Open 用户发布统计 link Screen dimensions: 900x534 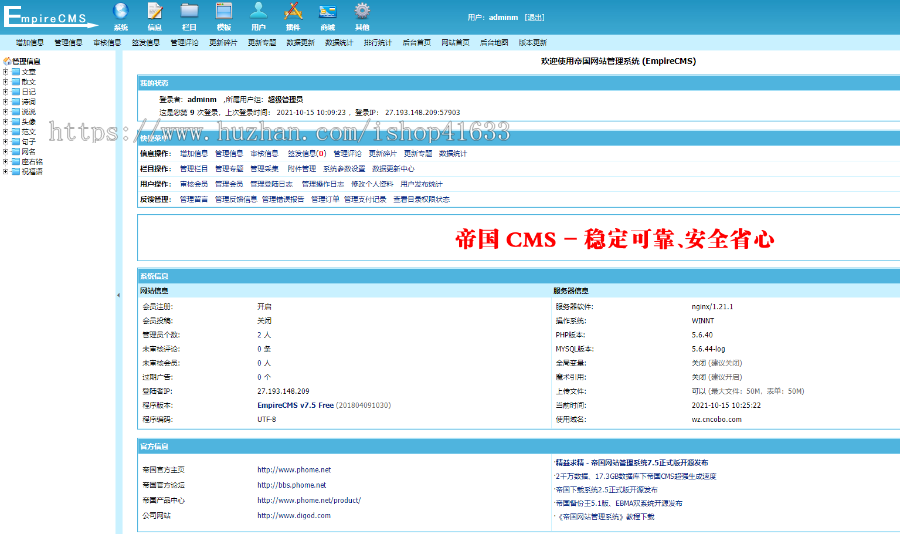click(422, 184)
